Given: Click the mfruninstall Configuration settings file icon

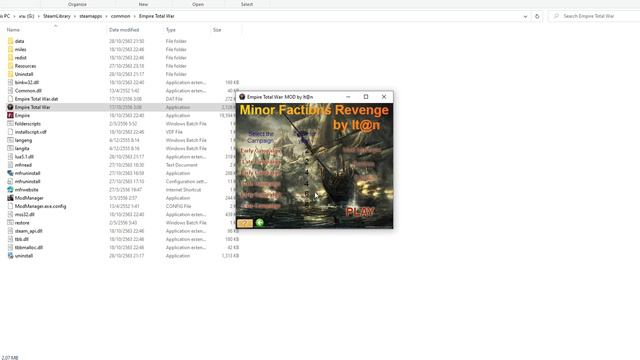Looking at the screenshot, I should 10,181.
